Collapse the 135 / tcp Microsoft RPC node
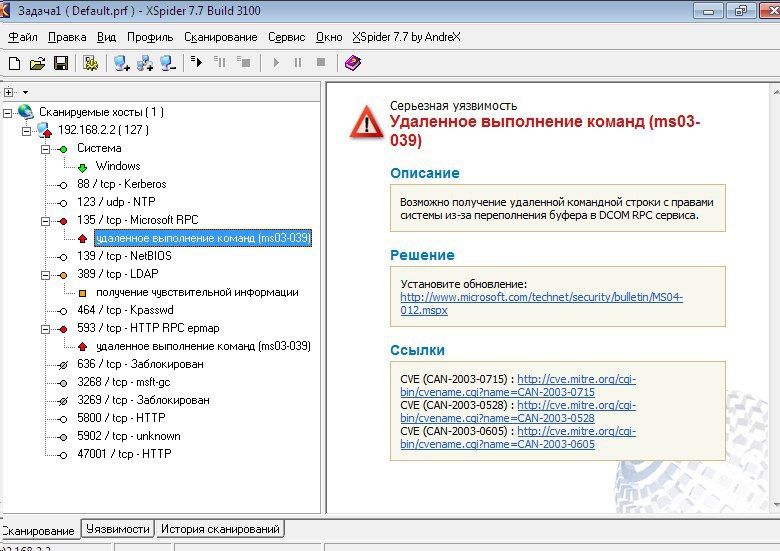This screenshot has height=551, width=780. [x=45, y=221]
